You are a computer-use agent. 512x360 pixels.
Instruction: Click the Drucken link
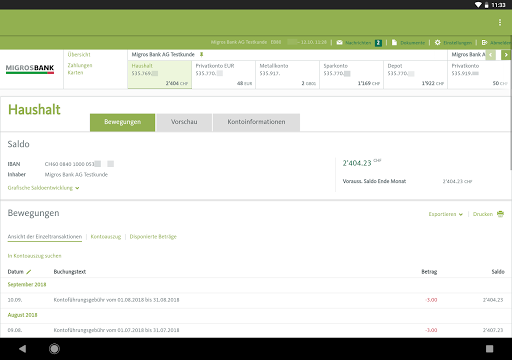483,214
